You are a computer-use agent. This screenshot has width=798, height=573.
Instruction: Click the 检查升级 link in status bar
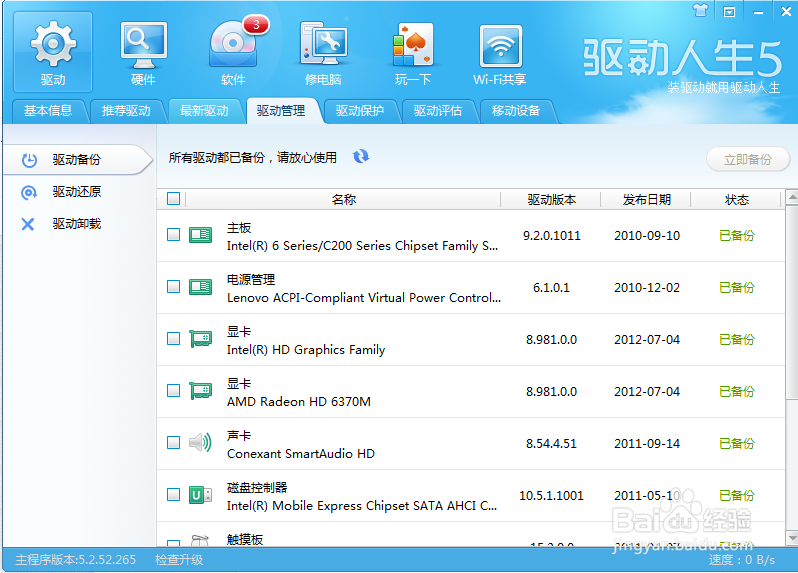pos(179,560)
